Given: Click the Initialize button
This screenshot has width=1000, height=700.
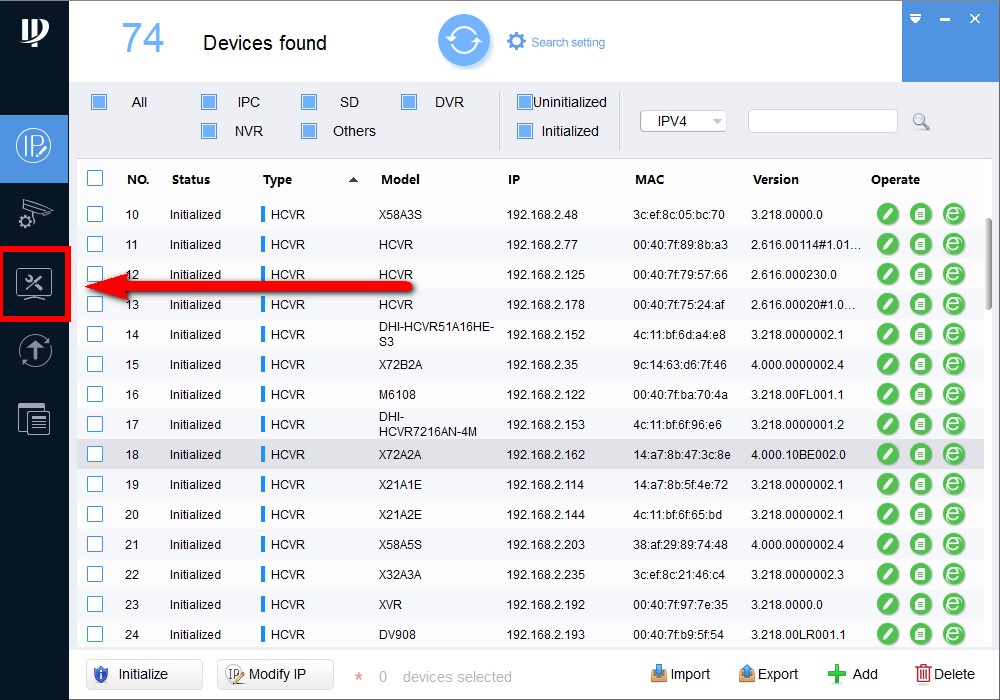Looking at the screenshot, I should tap(144, 674).
